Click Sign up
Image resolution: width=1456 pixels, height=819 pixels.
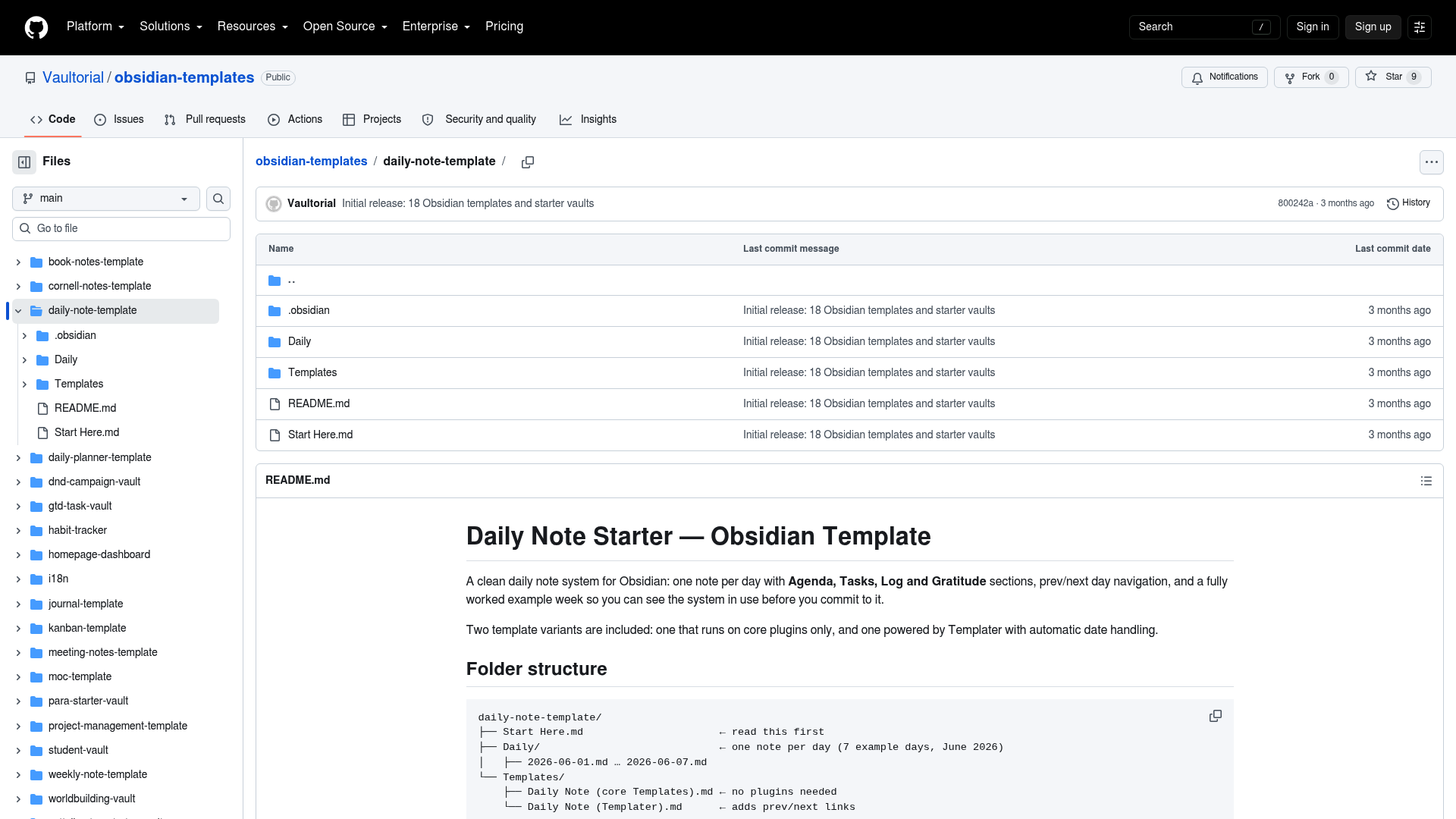click(x=1373, y=27)
